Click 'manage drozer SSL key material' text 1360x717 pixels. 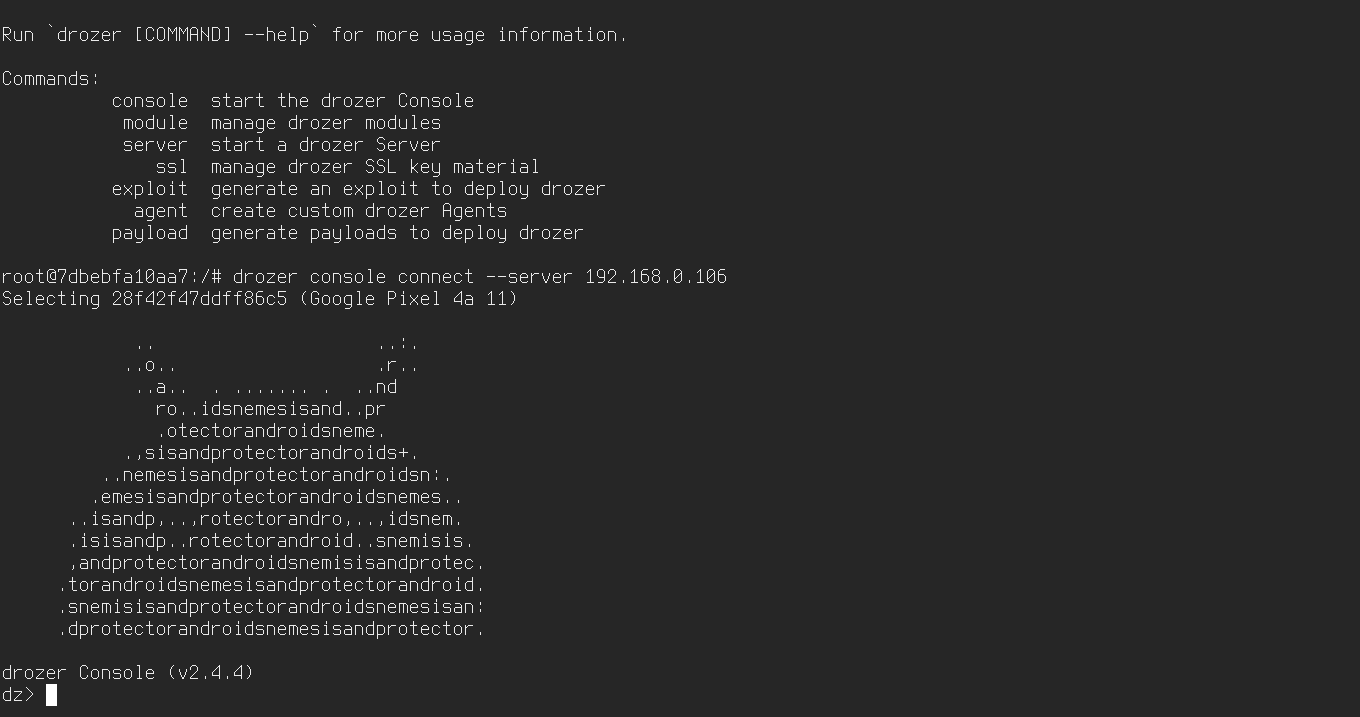(x=375, y=167)
